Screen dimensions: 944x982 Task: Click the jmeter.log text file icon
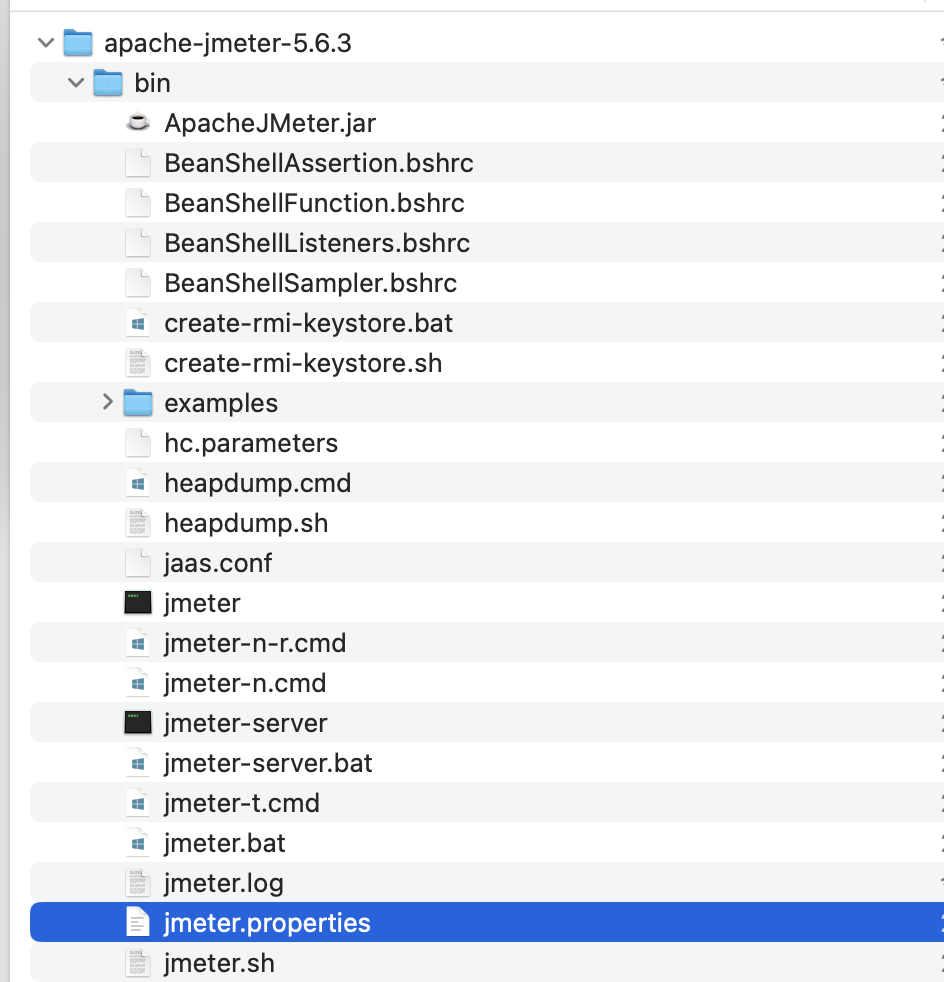coord(138,882)
